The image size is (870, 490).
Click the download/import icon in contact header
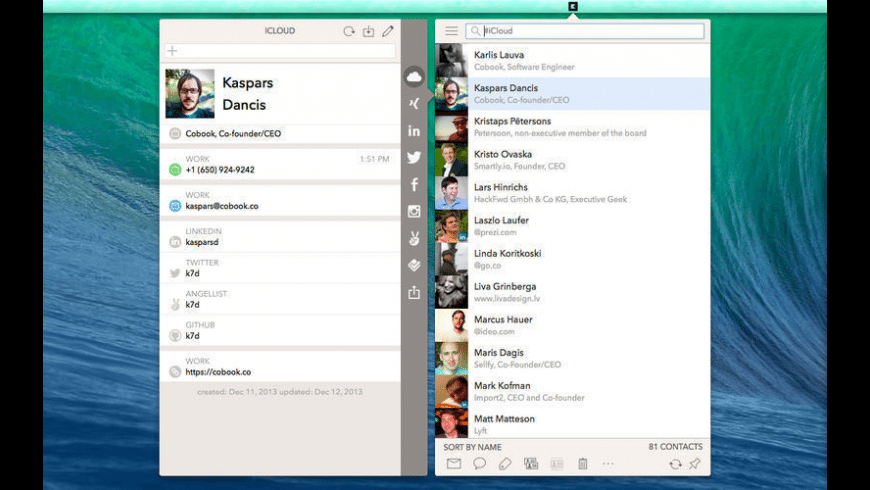click(x=368, y=31)
